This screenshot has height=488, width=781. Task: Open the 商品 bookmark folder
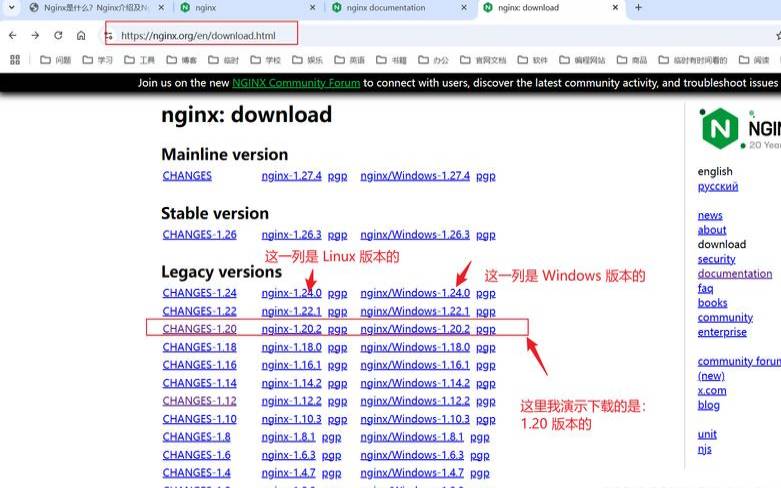[632, 60]
